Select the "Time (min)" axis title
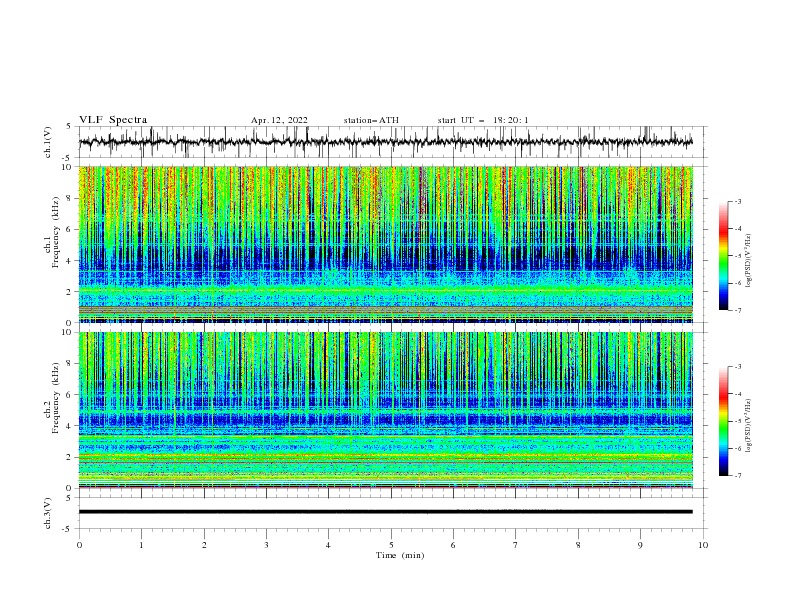Screen dimensions: 792x612 click(x=400, y=555)
